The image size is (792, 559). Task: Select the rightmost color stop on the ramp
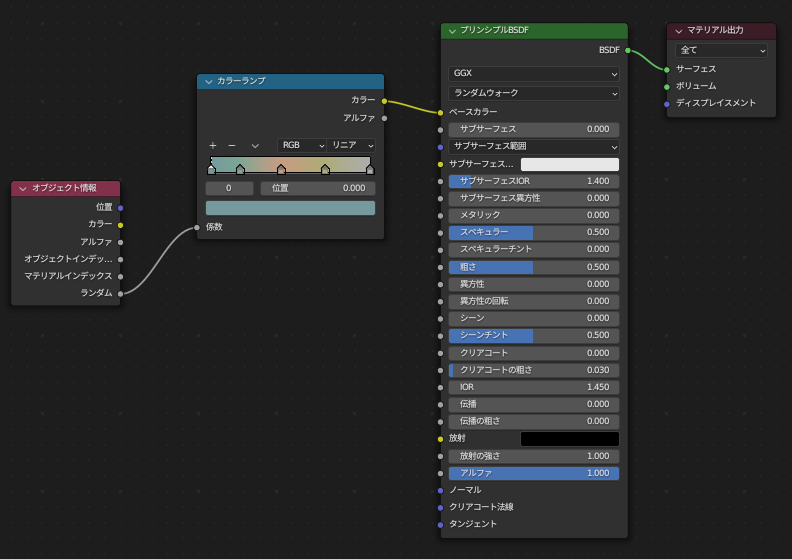(x=370, y=170)
